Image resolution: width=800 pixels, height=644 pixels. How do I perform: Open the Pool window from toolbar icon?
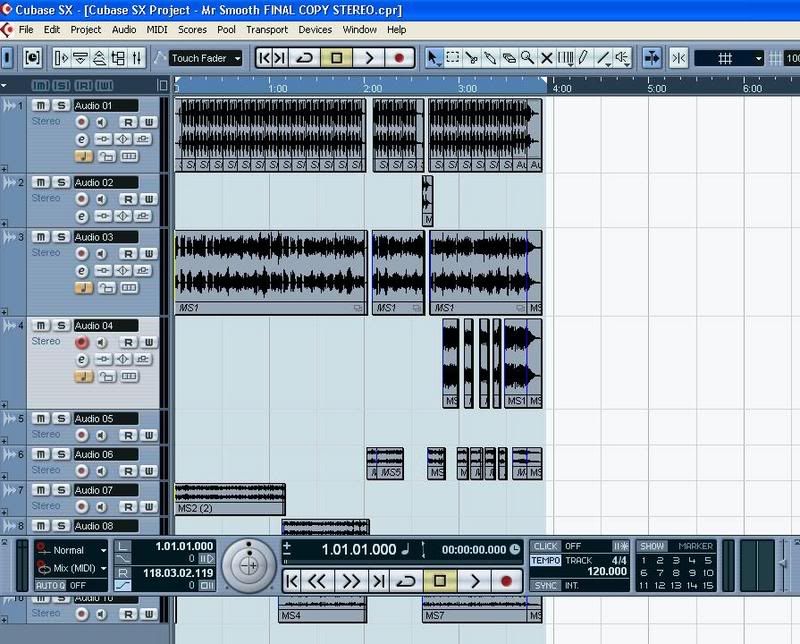tap(118, 58)
